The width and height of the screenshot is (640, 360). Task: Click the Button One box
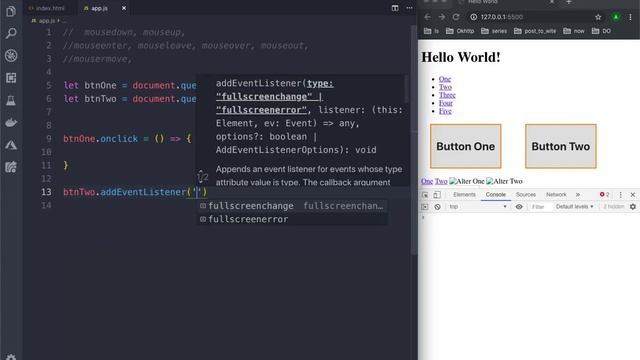click(x=465, y=146)
